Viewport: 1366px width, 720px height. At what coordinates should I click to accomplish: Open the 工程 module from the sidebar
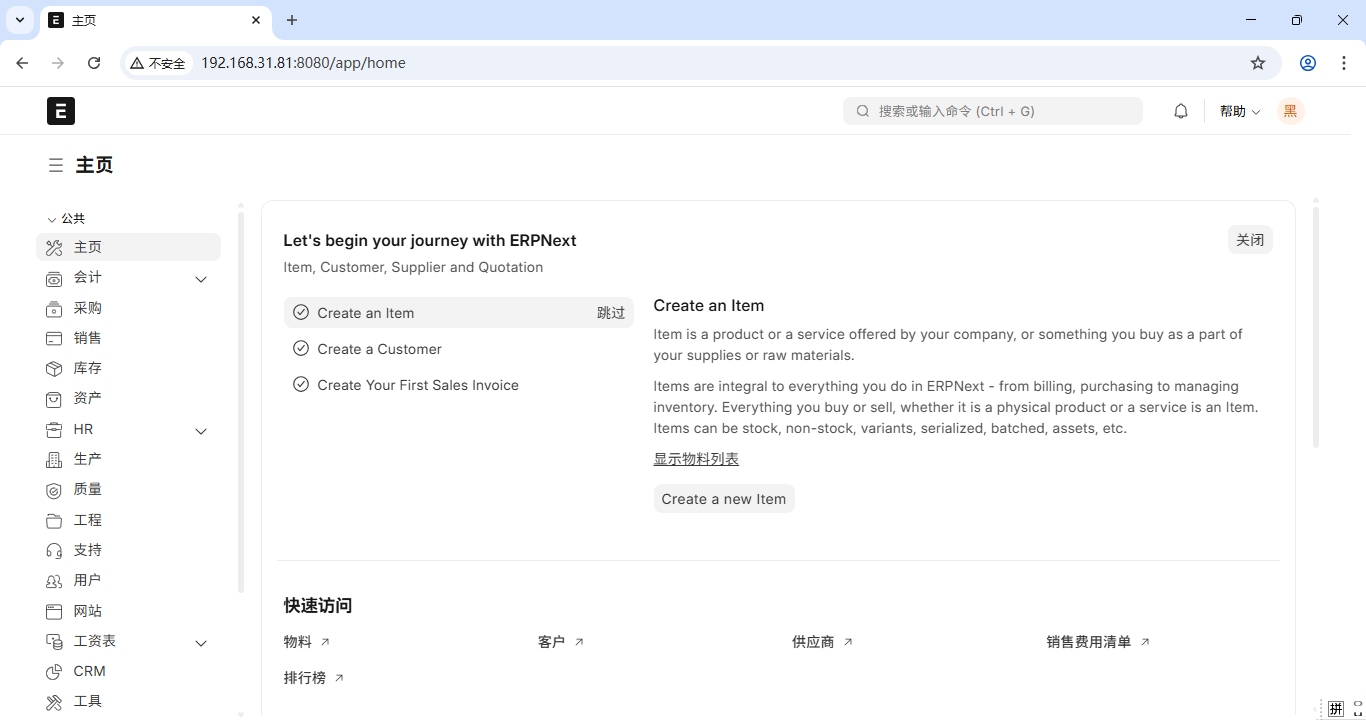(128, 520)
